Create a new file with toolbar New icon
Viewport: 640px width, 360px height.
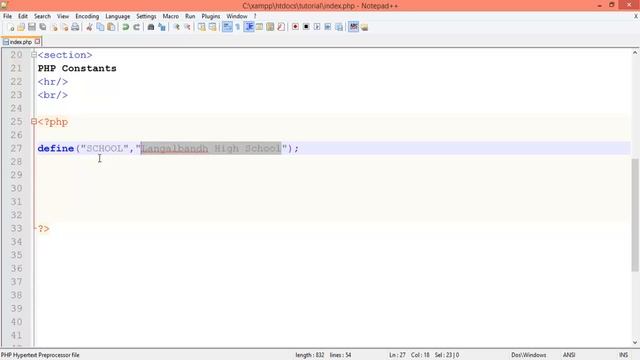(x=11, y=27)
